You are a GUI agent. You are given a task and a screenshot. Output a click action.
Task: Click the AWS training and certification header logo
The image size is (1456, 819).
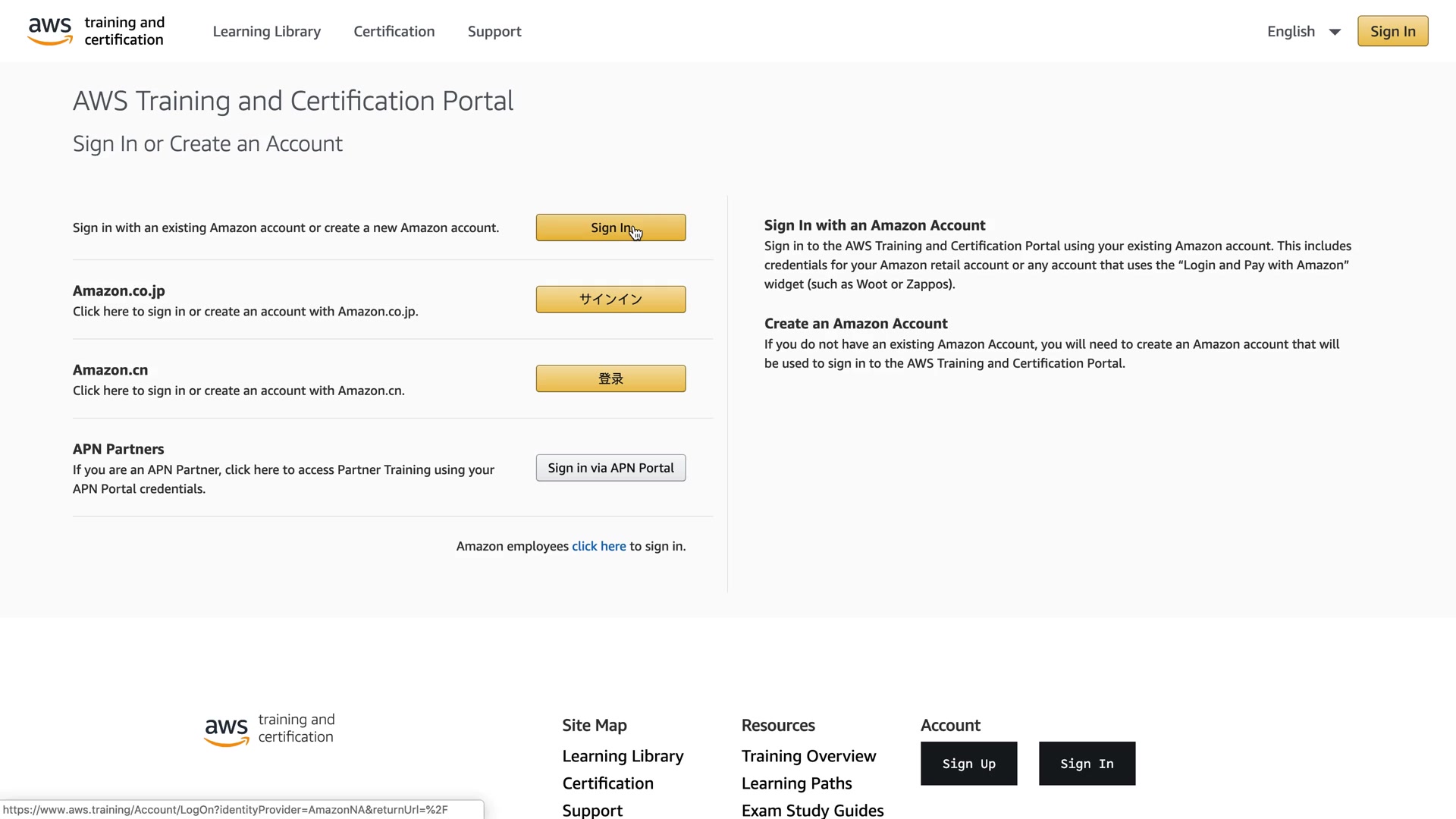click(96, 31)
